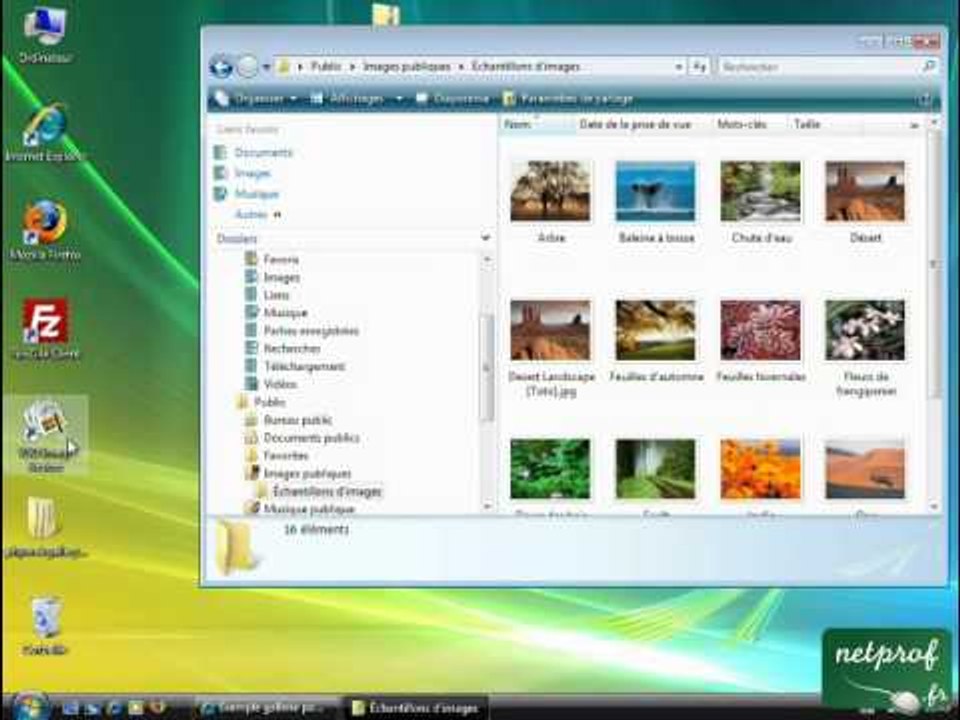Select the sand dunes thumbnail

[865, 469]
